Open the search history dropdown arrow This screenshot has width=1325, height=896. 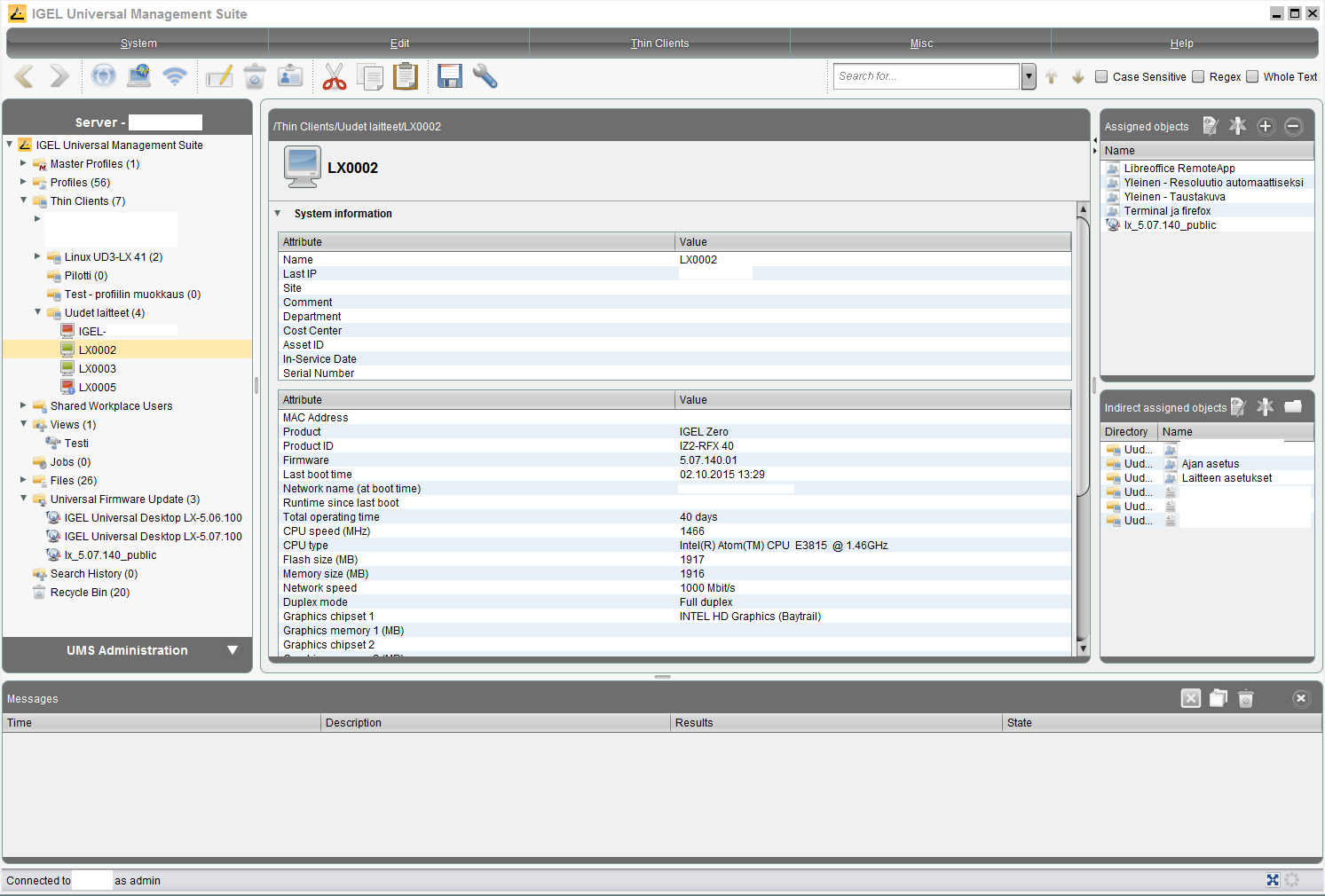[1029, 76]
